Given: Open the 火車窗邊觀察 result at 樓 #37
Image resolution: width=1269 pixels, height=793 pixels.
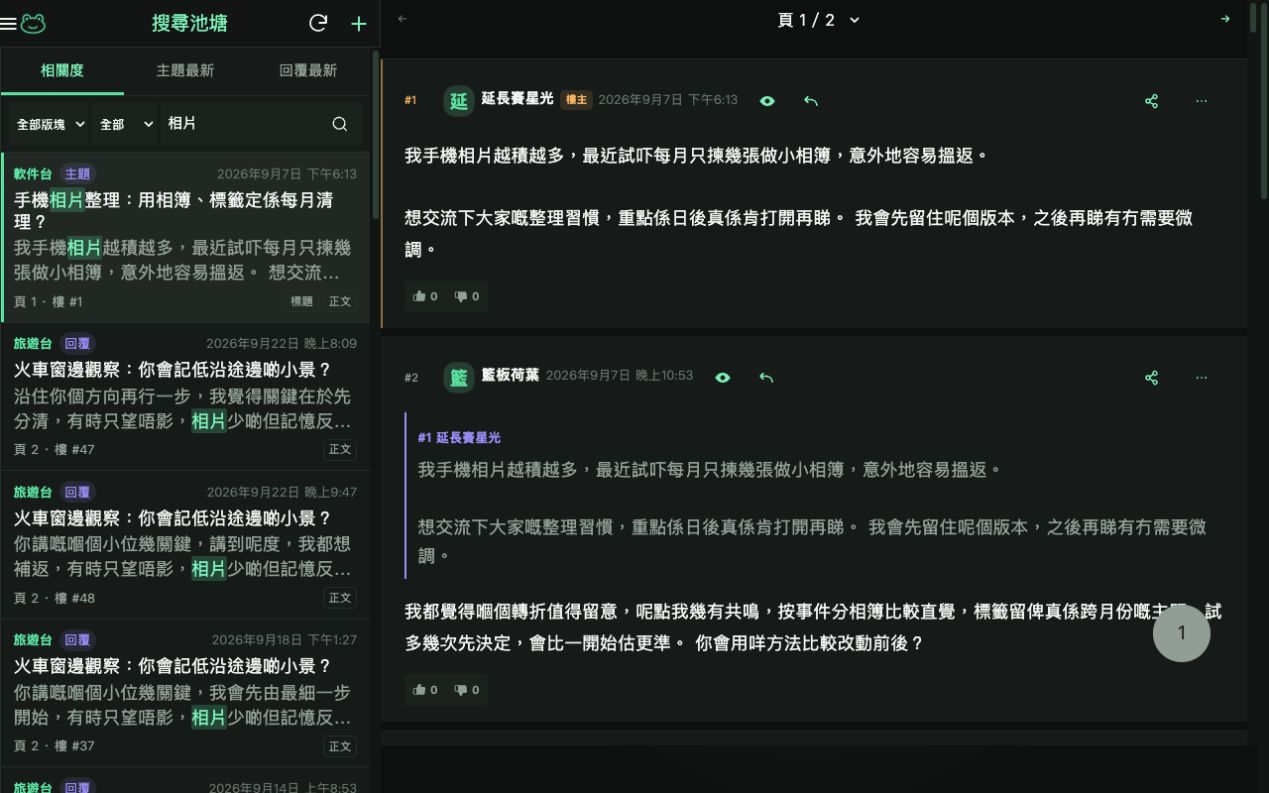Looking at the screenshot, I should click(x=186, y=693).
